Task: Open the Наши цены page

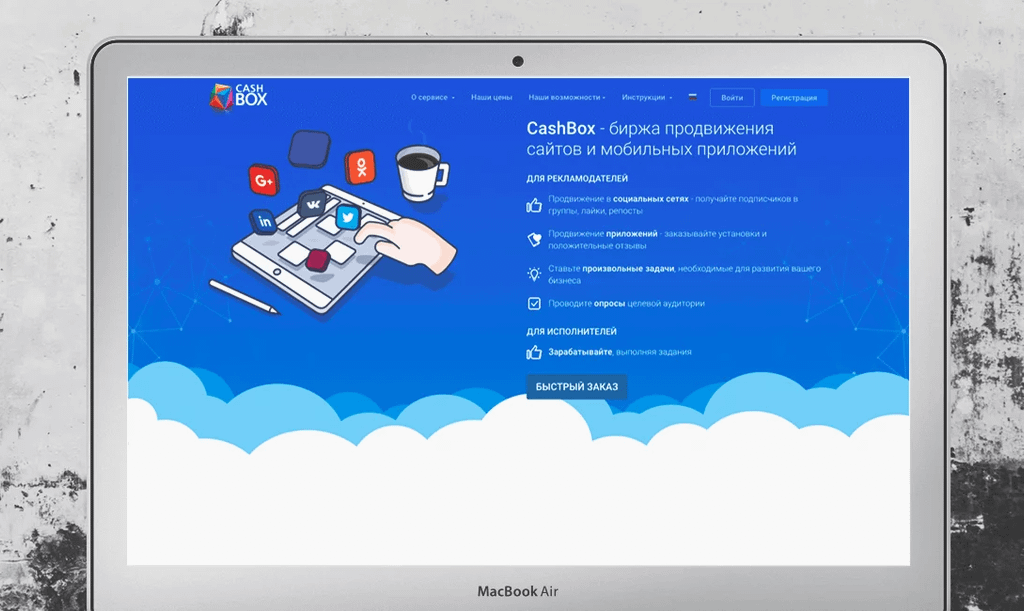Action: [492, 97]
